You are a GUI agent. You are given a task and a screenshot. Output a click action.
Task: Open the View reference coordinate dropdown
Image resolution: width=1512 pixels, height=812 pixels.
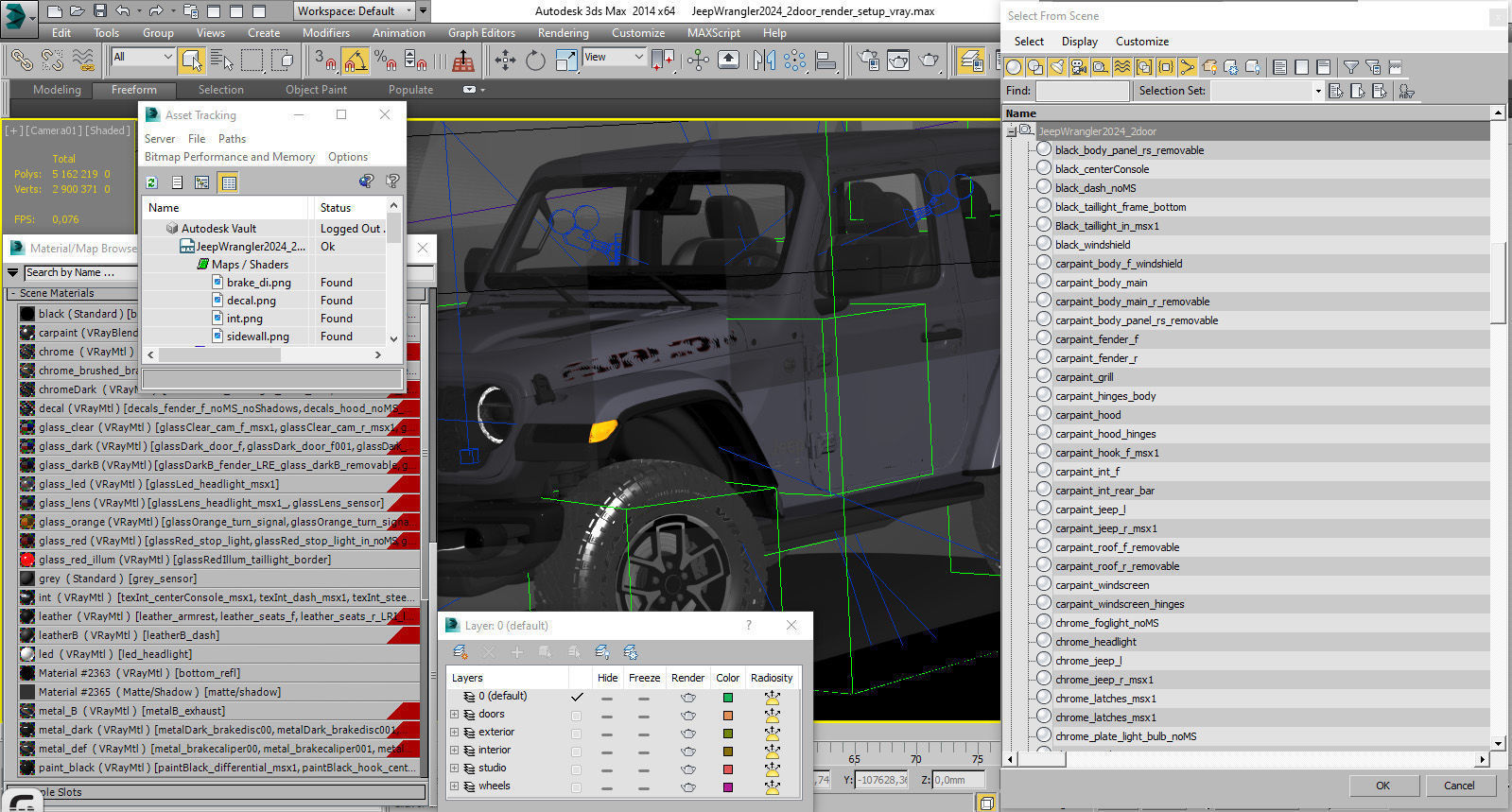click(x=613, y=57)
